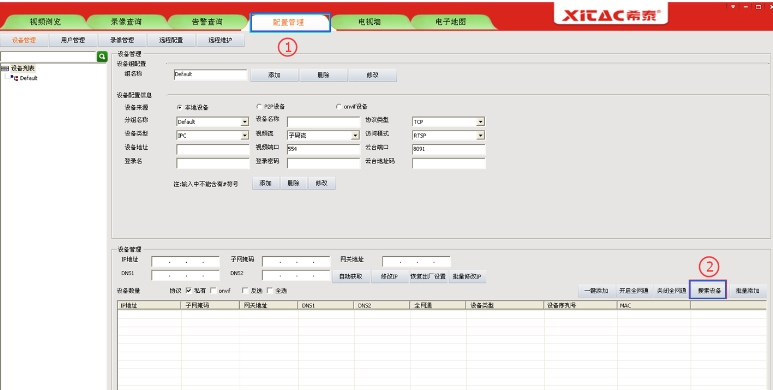This screenshot has height=390, width=773.
Task: Open the 电子地图 tab
Action: pyautogui.click(x=451, y=22)
